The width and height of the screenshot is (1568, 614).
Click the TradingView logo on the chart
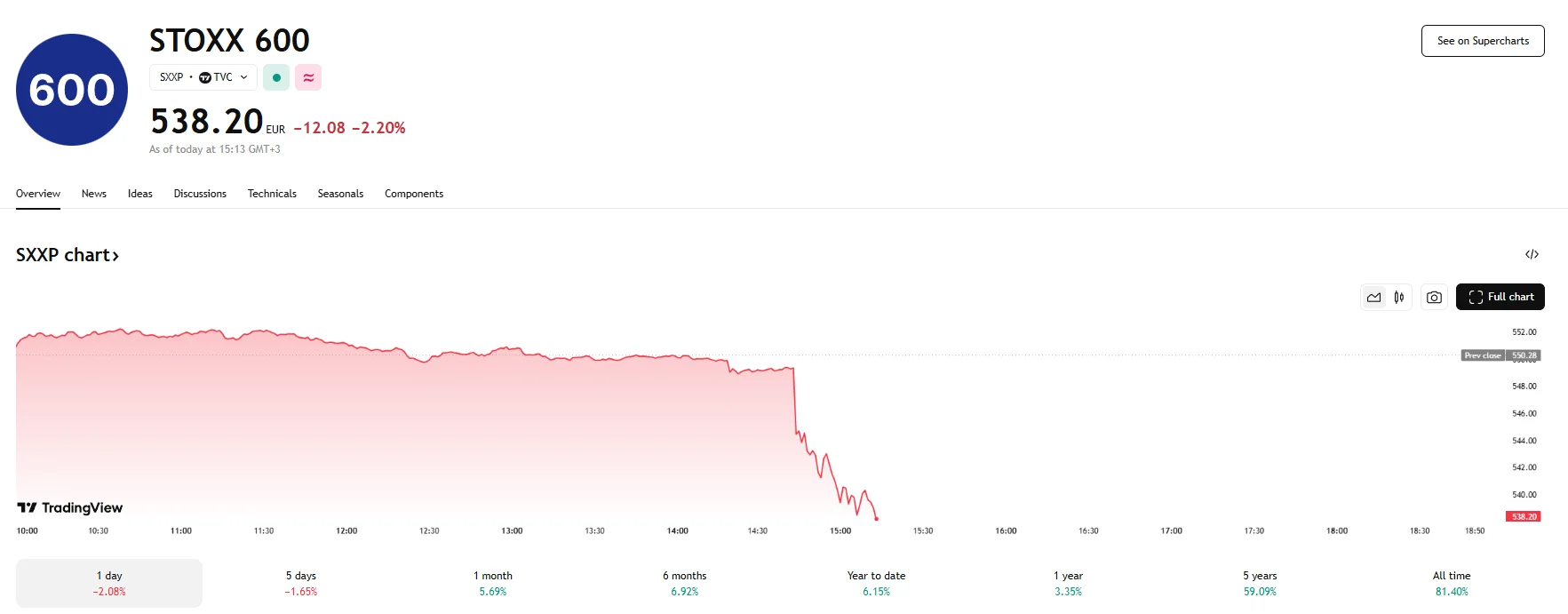(x=69, y=507)
